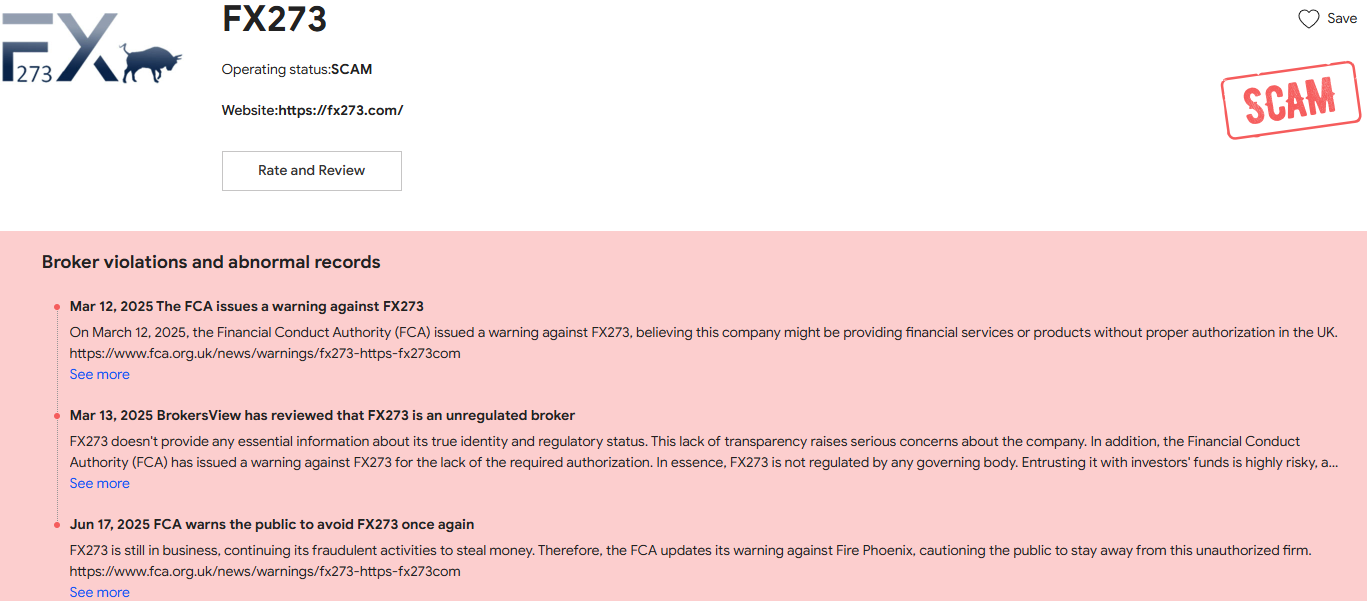The width and height of the screenshot is (1367, 601).
Task: Click the bull icon in the FX273 logo
Action: coord(152,63)
